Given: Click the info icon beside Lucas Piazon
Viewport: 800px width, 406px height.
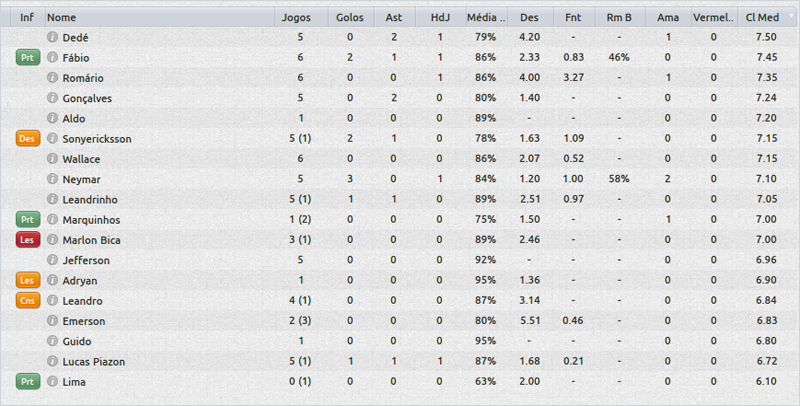Looking at the screenshot, I should tap(53, 361).
